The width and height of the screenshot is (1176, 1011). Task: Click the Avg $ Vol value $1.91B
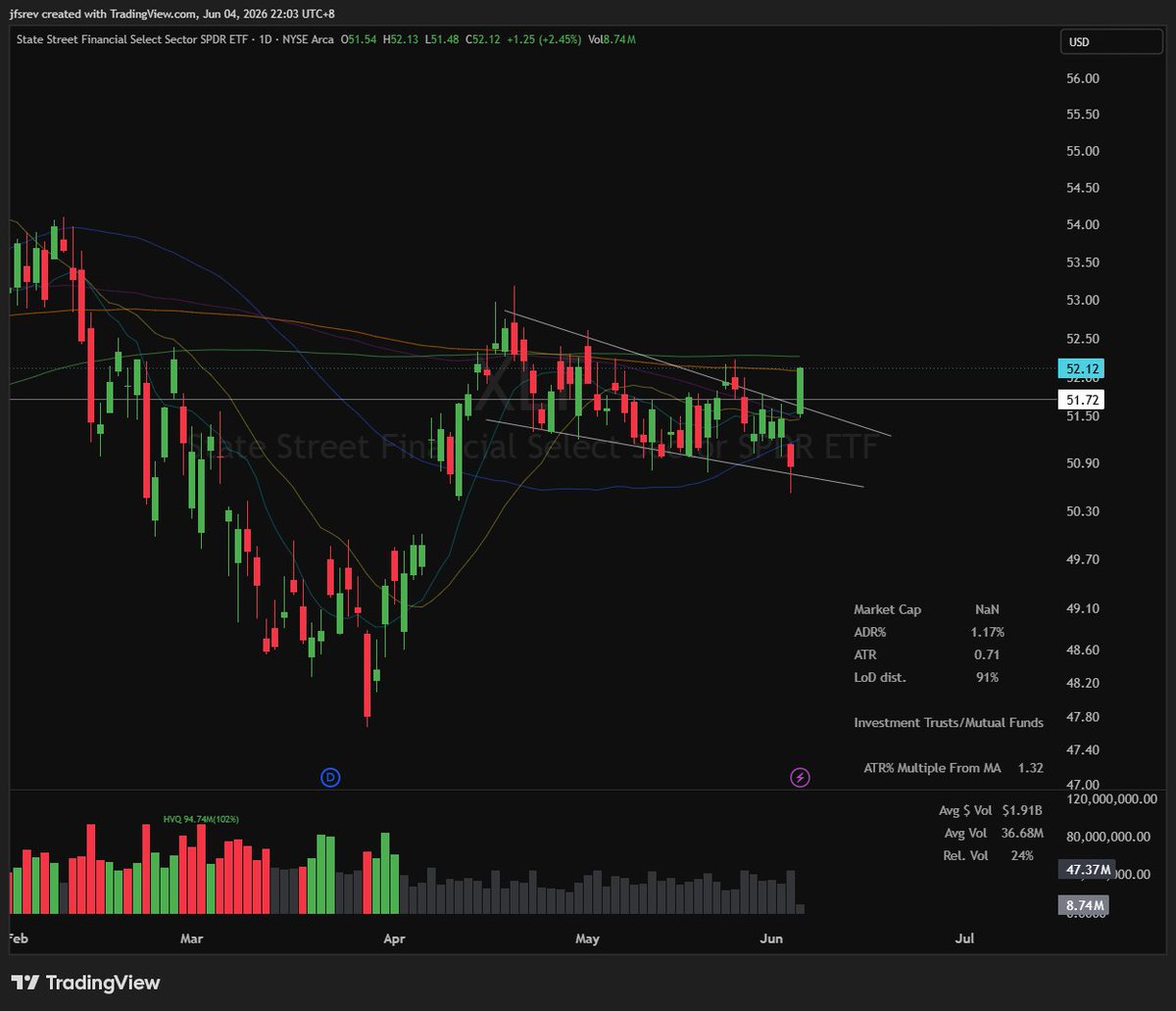(1023, 811)
